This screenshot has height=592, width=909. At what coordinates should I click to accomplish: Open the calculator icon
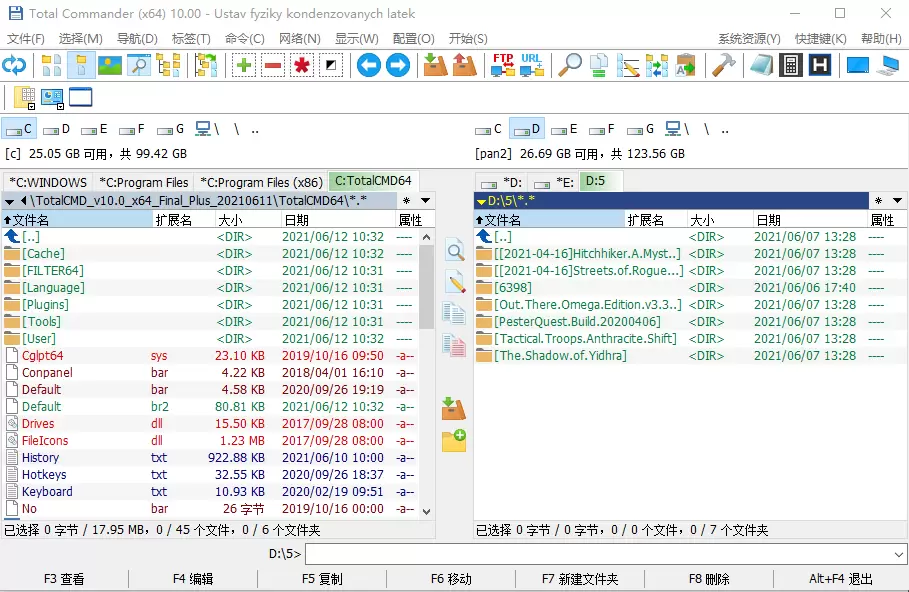click(791, 65)
